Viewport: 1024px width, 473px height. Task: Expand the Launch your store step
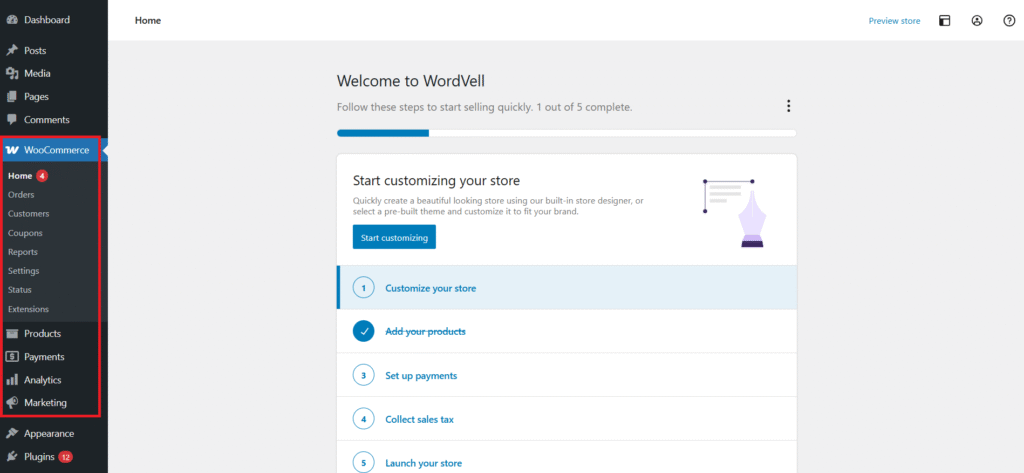[x=423, y=463]
